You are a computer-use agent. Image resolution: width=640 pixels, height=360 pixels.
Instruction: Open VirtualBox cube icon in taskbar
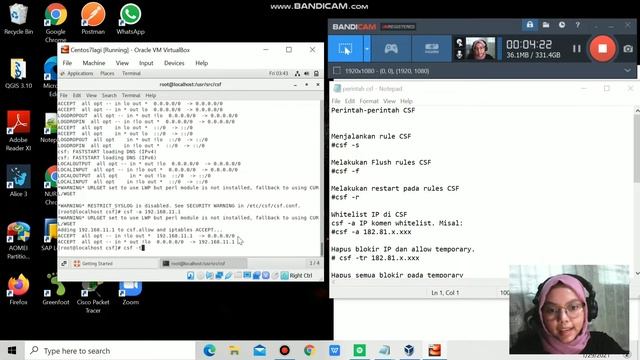(x=409, y=350)
